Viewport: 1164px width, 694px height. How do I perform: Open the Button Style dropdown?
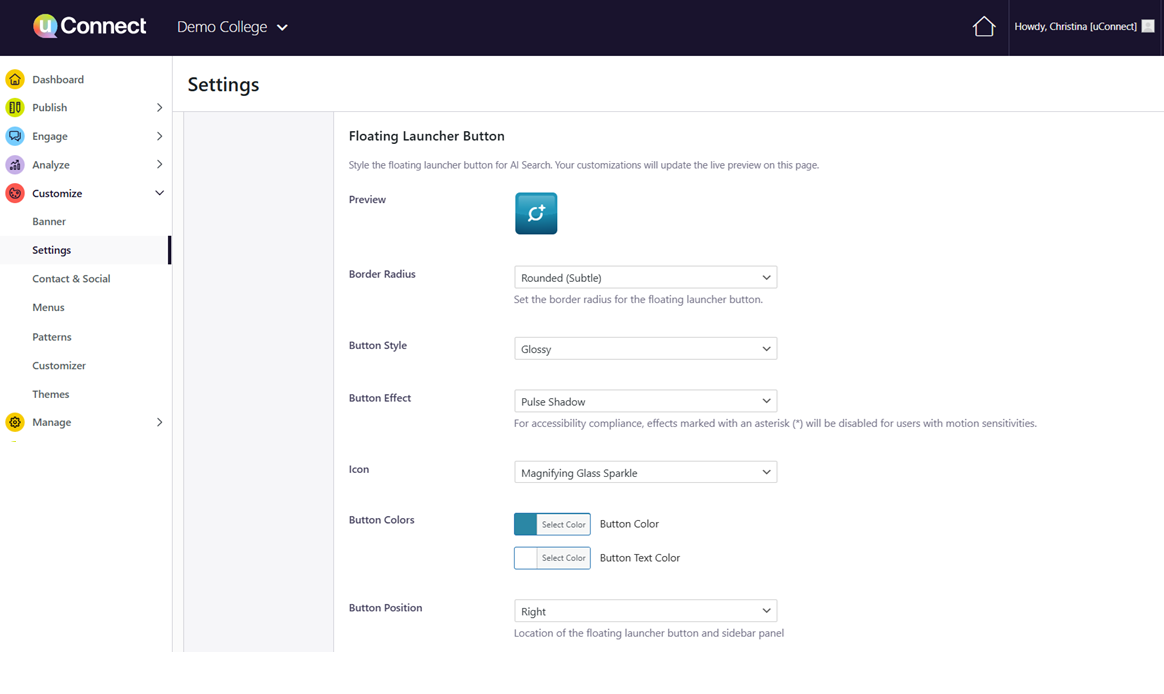click(x=645, y=349)
